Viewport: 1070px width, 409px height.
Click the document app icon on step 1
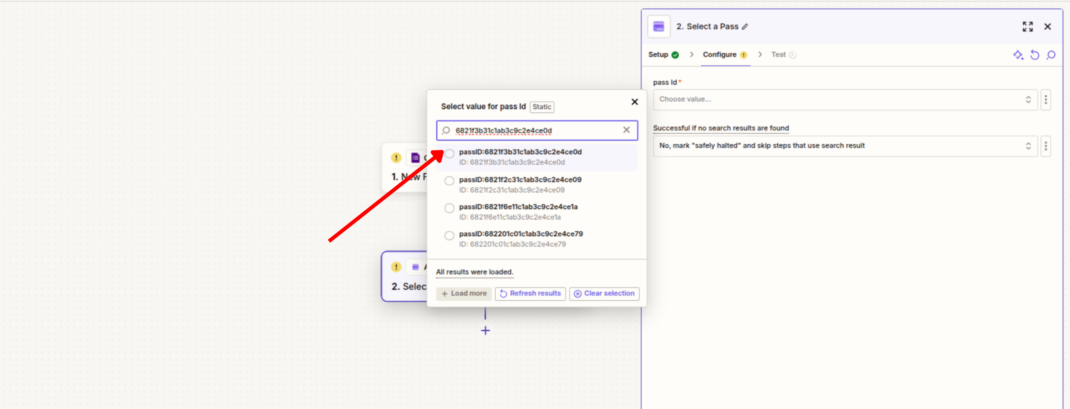tap(416, 158)
